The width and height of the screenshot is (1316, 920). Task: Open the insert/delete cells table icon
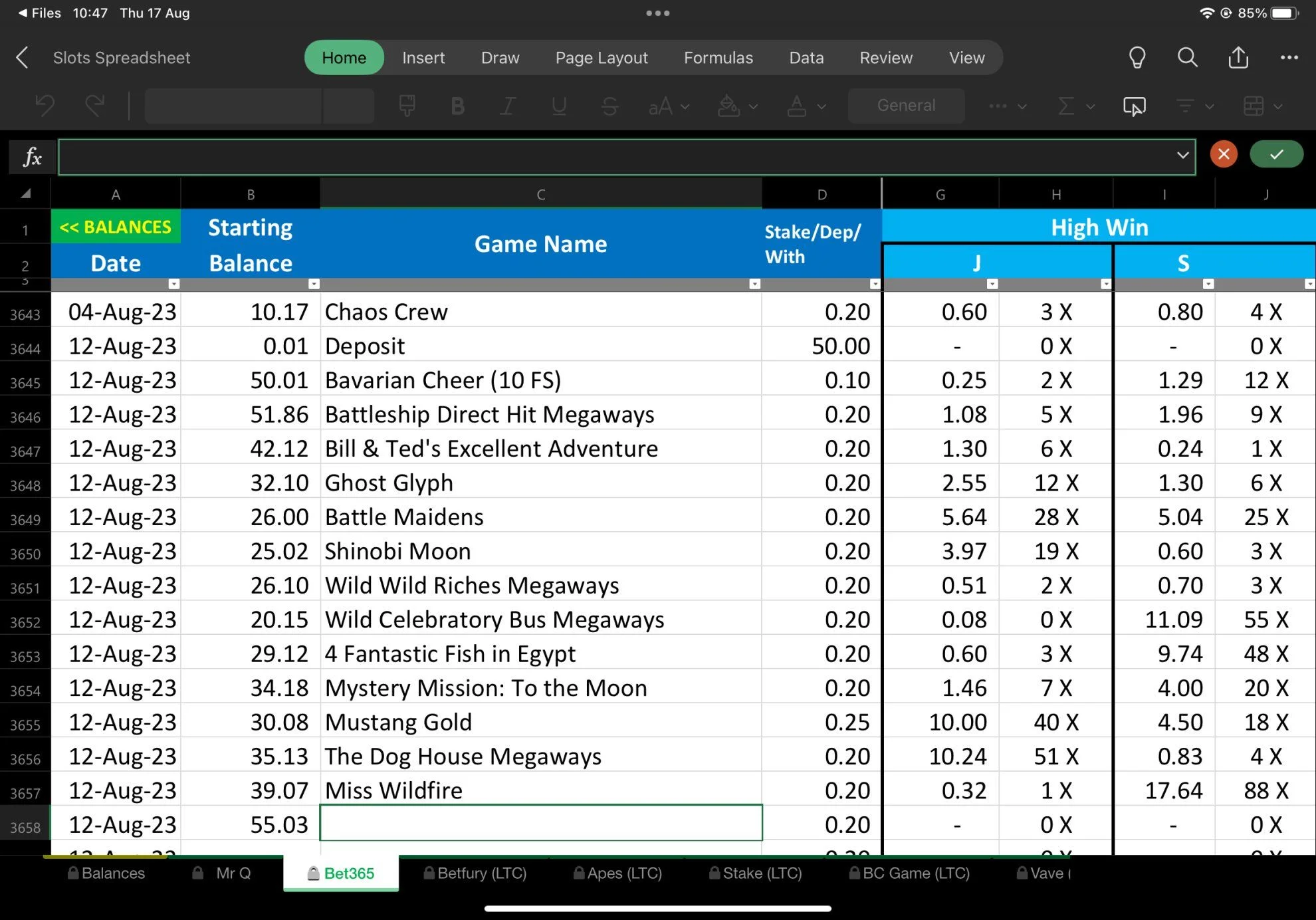point(1254,106)
